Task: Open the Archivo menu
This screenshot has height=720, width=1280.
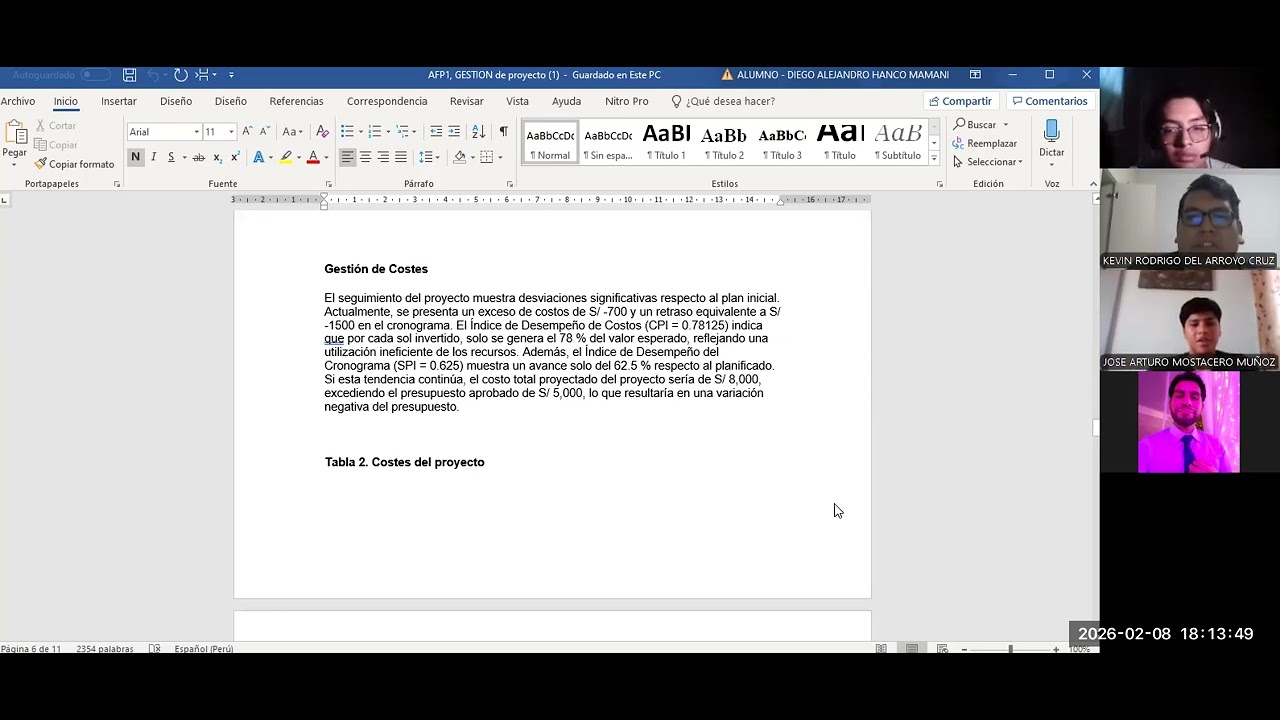Action: 18,101
